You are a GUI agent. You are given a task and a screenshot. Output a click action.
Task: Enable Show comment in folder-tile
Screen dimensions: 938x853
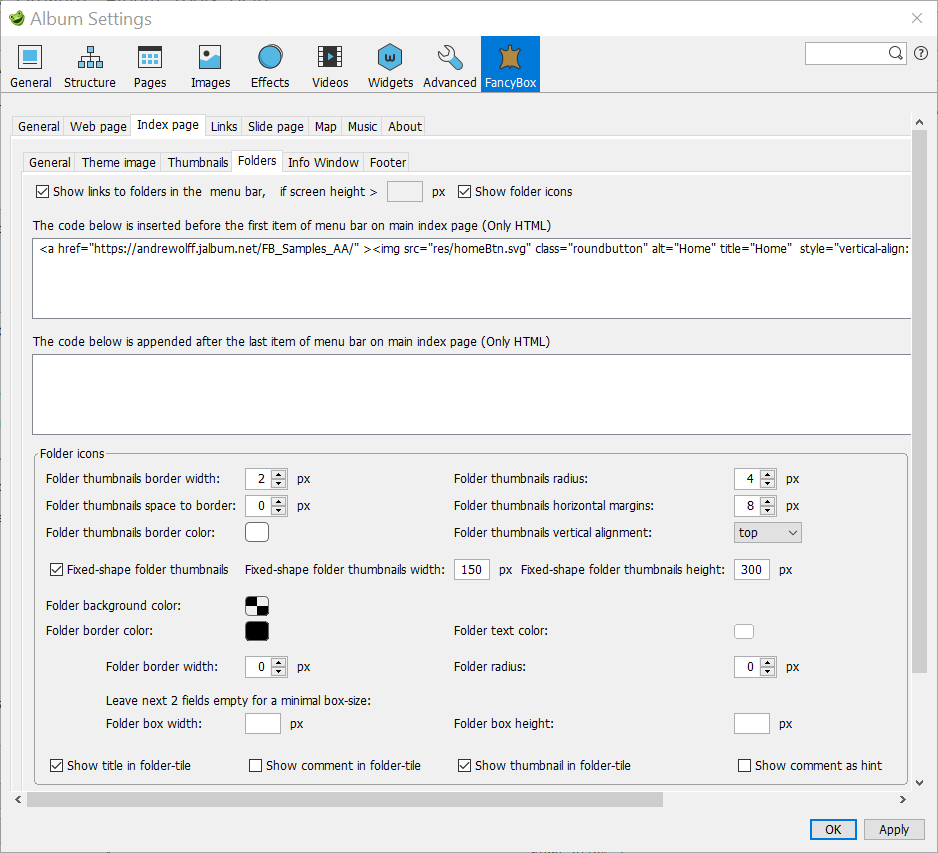pos(256,766)
